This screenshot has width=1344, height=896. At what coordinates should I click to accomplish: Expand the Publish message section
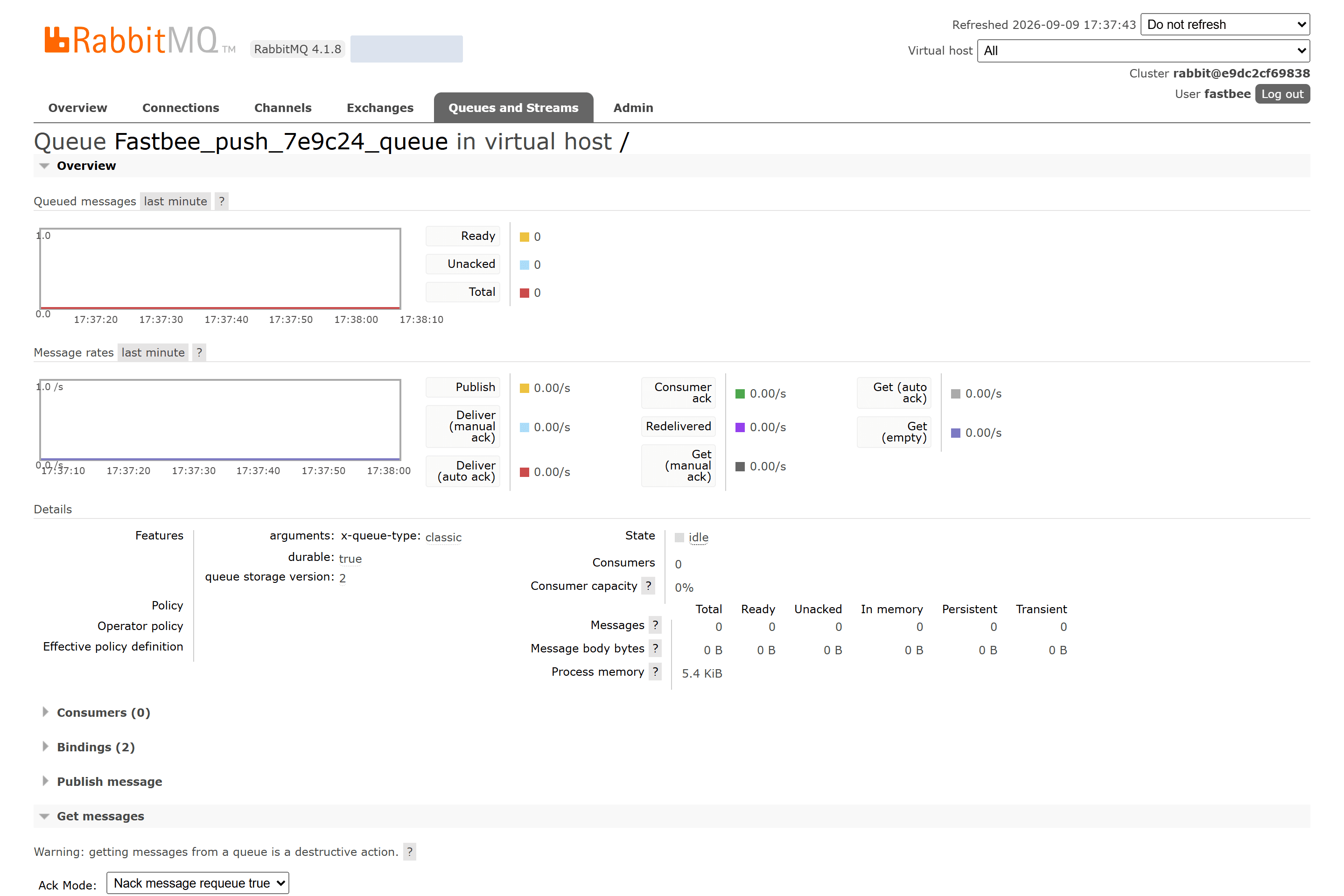[109, 782]
